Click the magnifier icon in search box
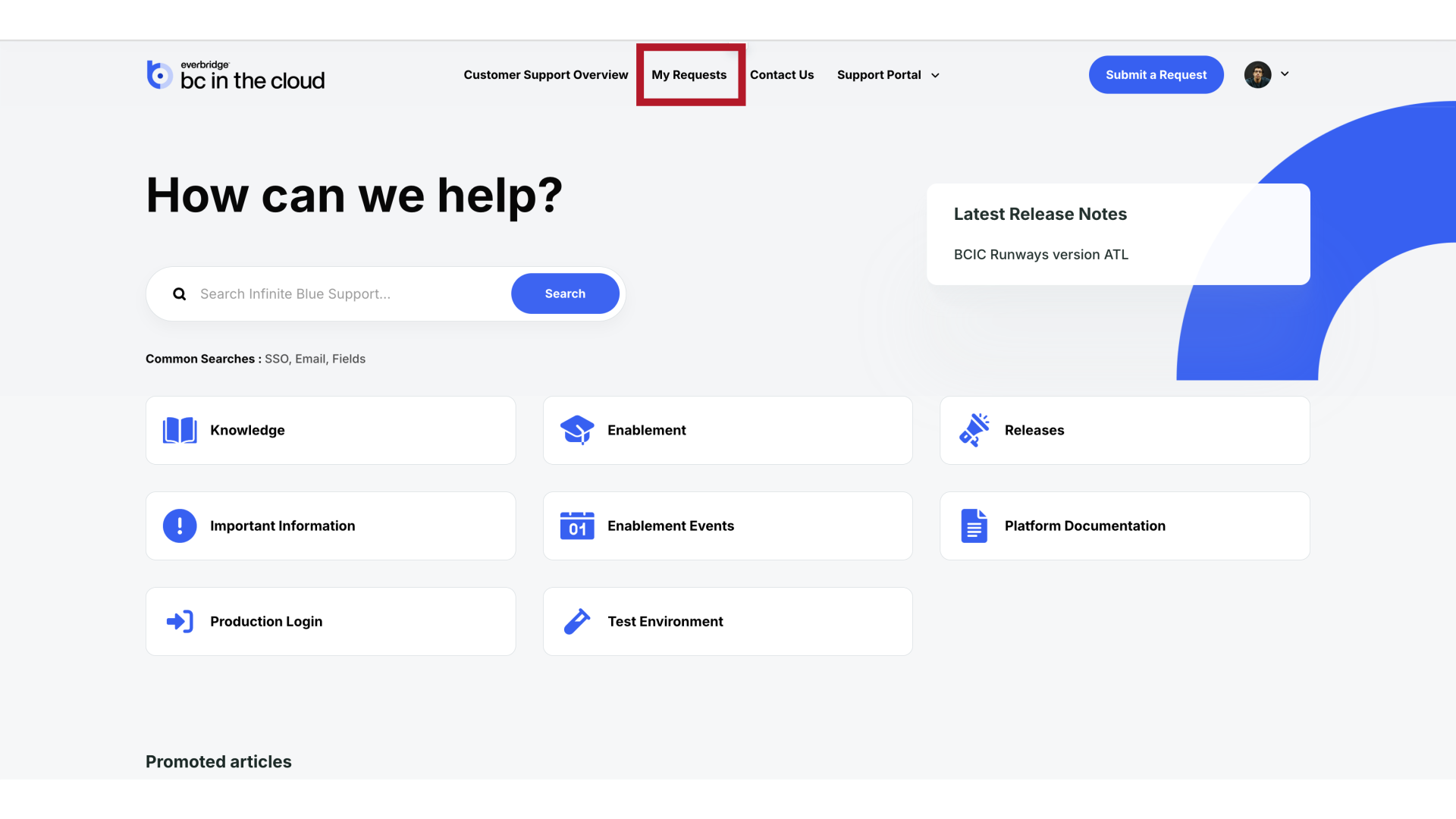The image size is (1456, 819). 180,294
